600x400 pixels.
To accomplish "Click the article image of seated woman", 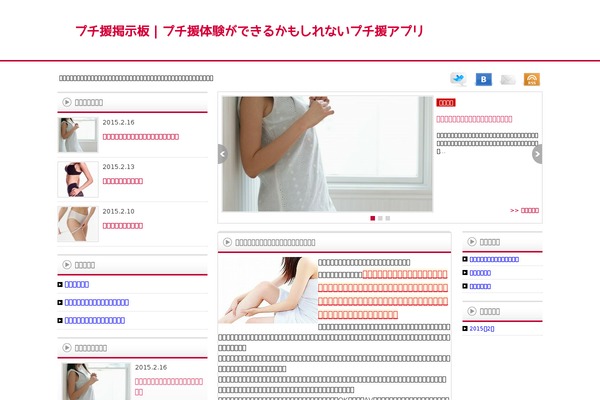I will (268, 290).
